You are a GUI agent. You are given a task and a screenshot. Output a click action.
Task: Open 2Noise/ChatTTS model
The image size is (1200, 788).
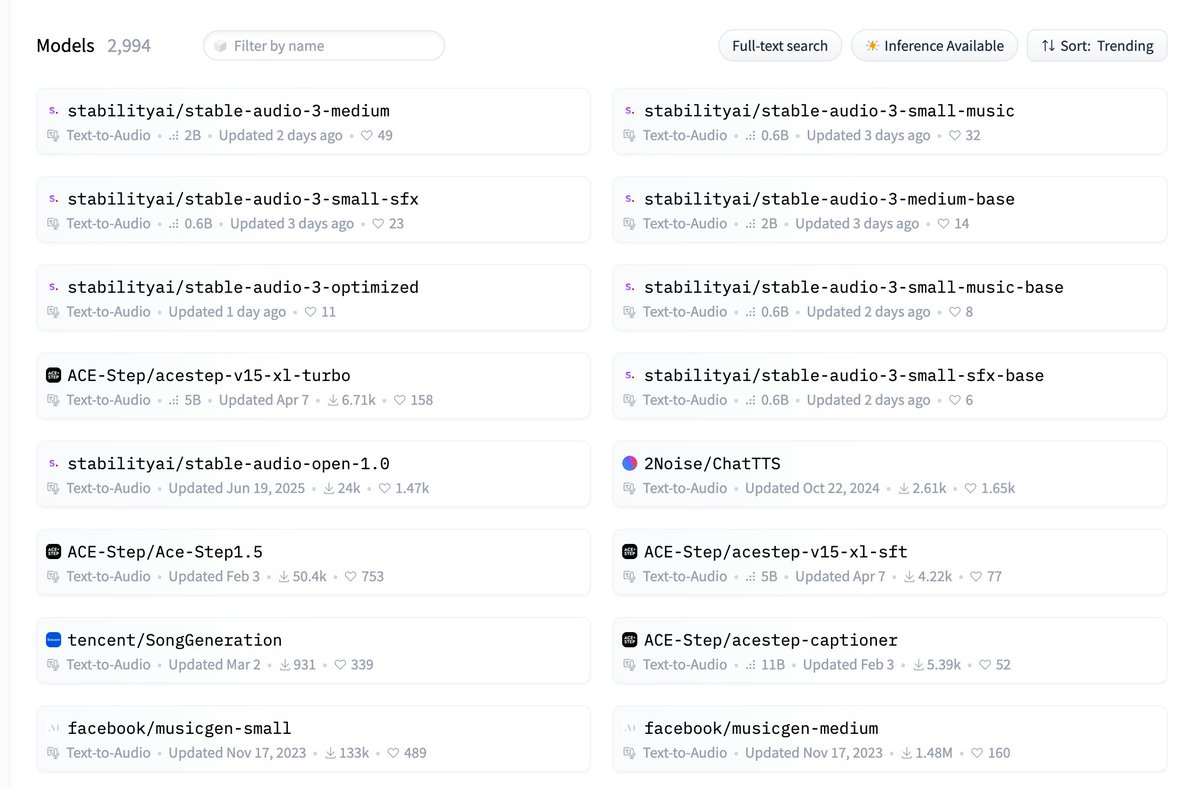coord(890,474)
